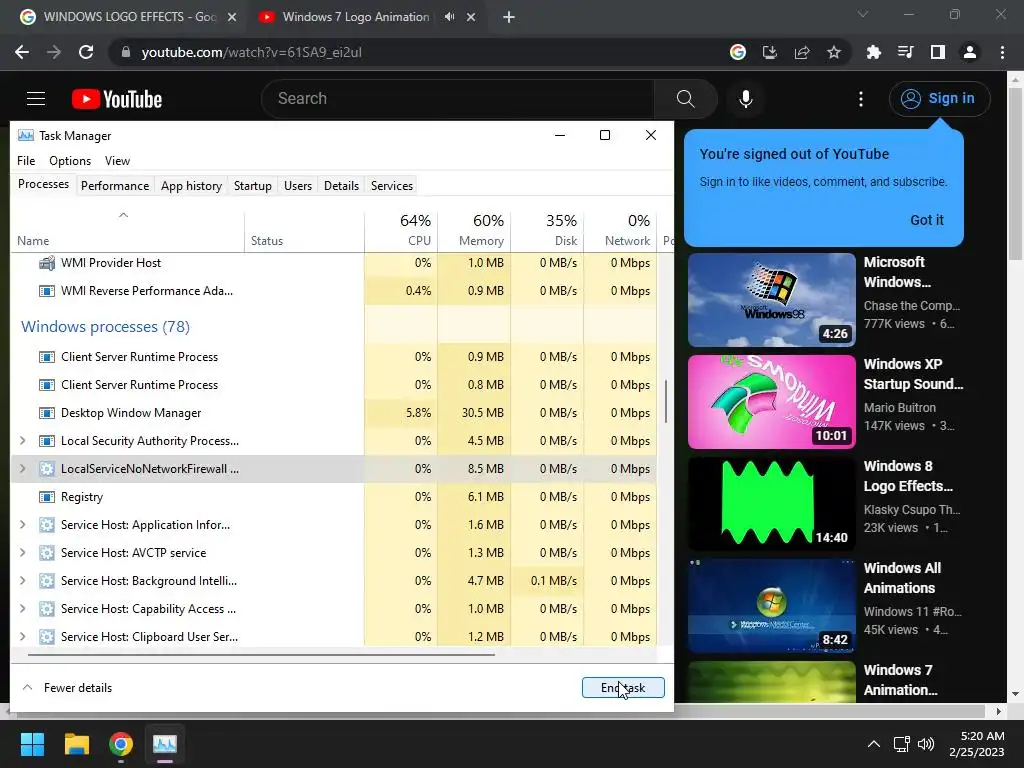This screenshot has width=1024, height=768.
Task: Sort processes by Disk column header
Action: coord(547,231)
